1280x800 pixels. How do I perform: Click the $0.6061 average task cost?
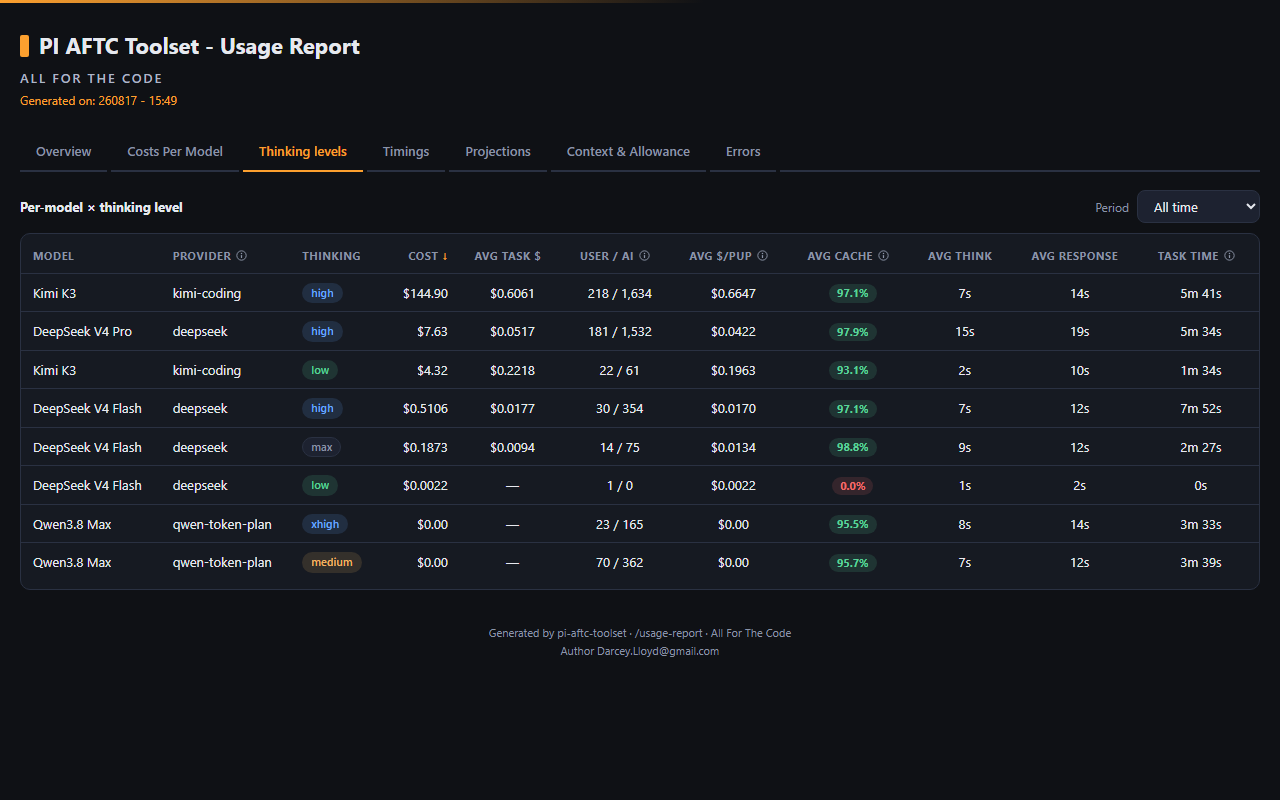click(512, 293)
